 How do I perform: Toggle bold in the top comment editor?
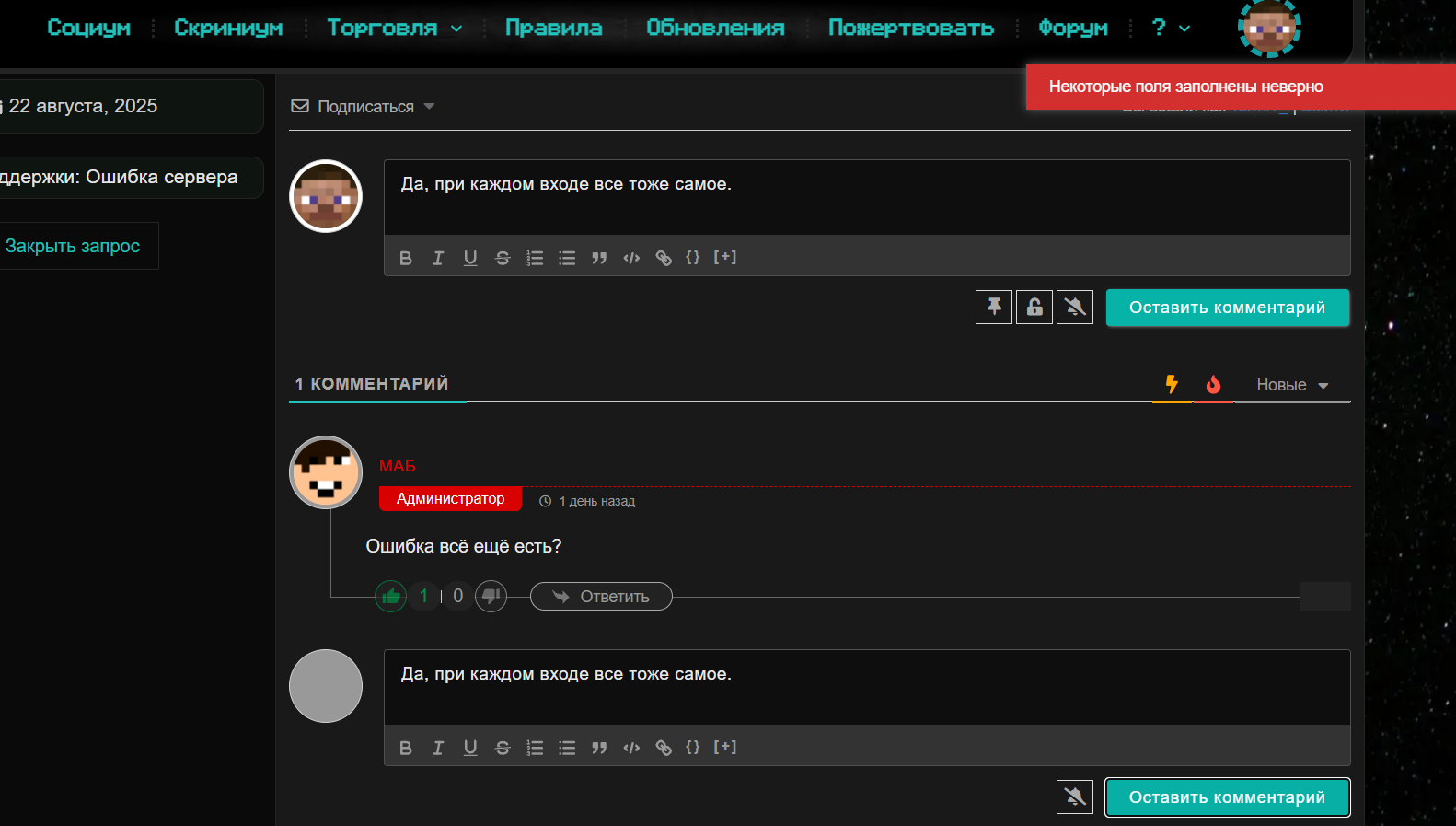pos(406,258)
